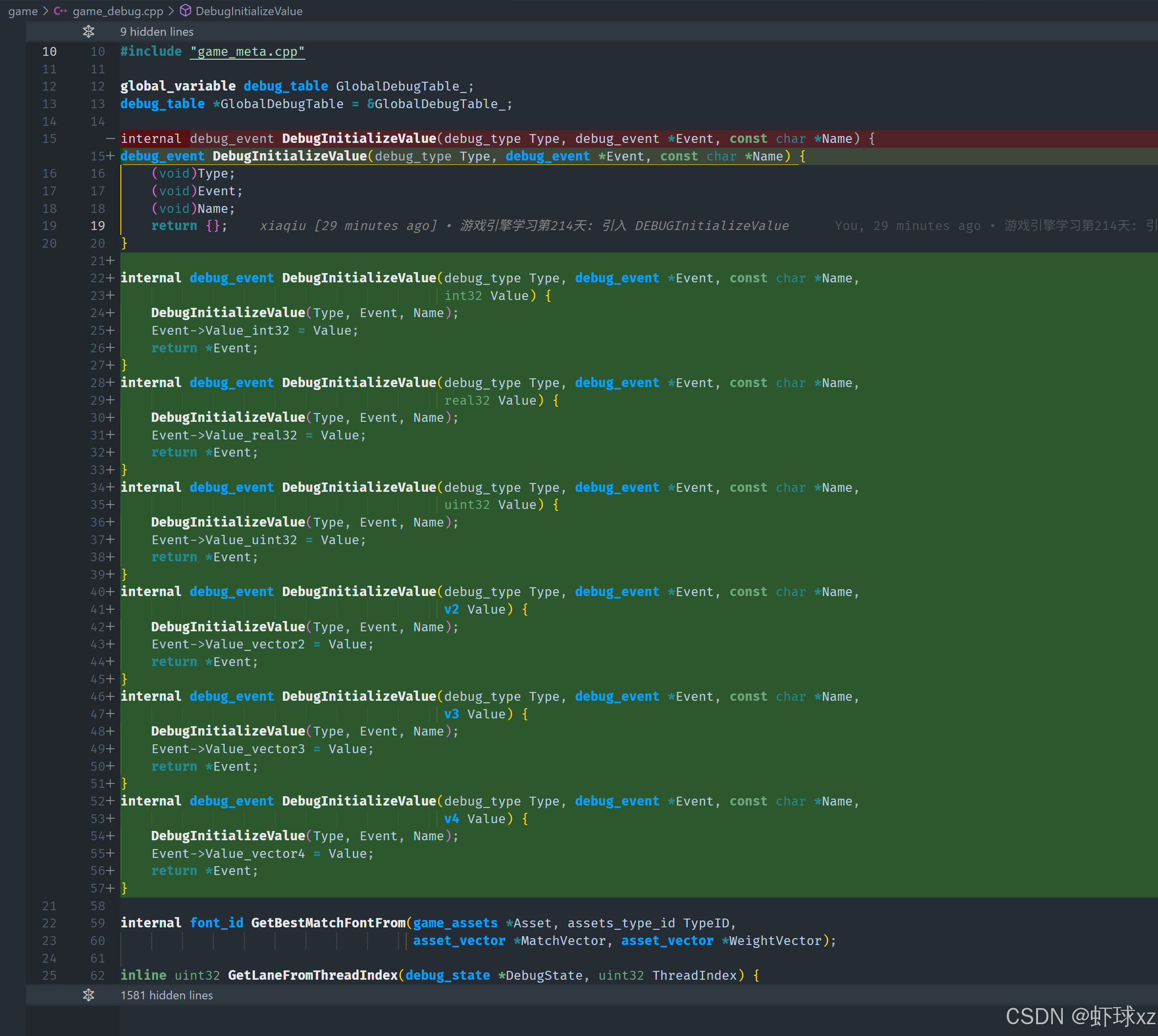
Task: Click the GetLaneFromThreadIndex function name
Action: 313,975
